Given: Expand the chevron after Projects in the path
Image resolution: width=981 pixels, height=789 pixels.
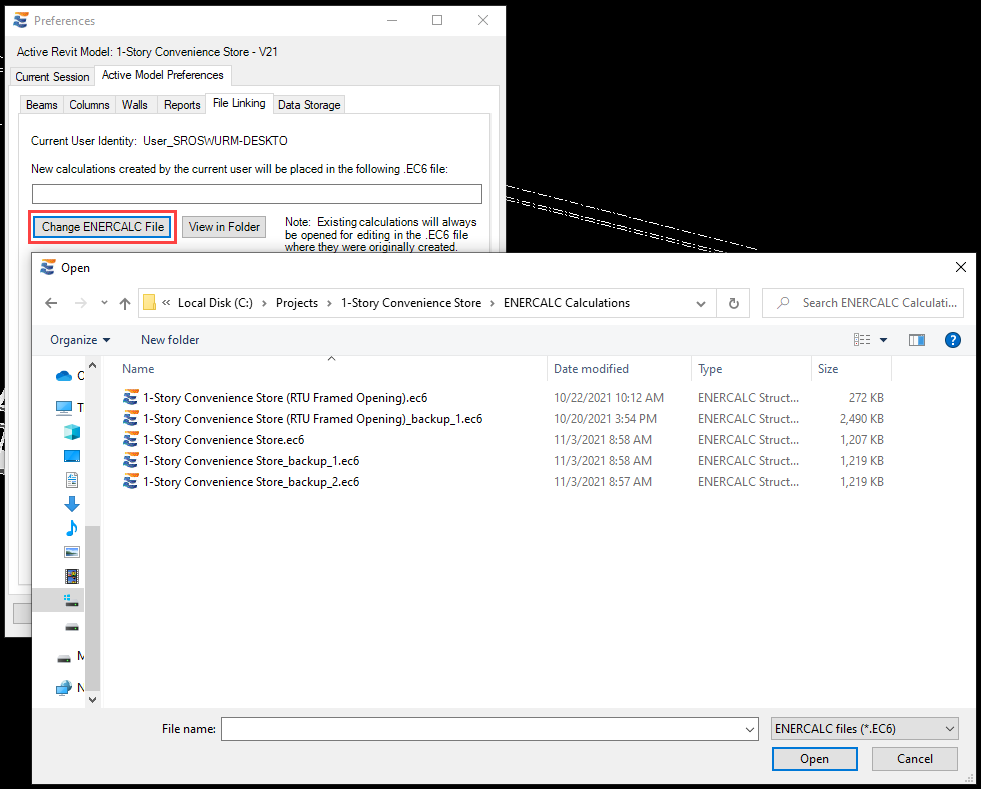Looking at the screenshot, I should click(329, 303).
